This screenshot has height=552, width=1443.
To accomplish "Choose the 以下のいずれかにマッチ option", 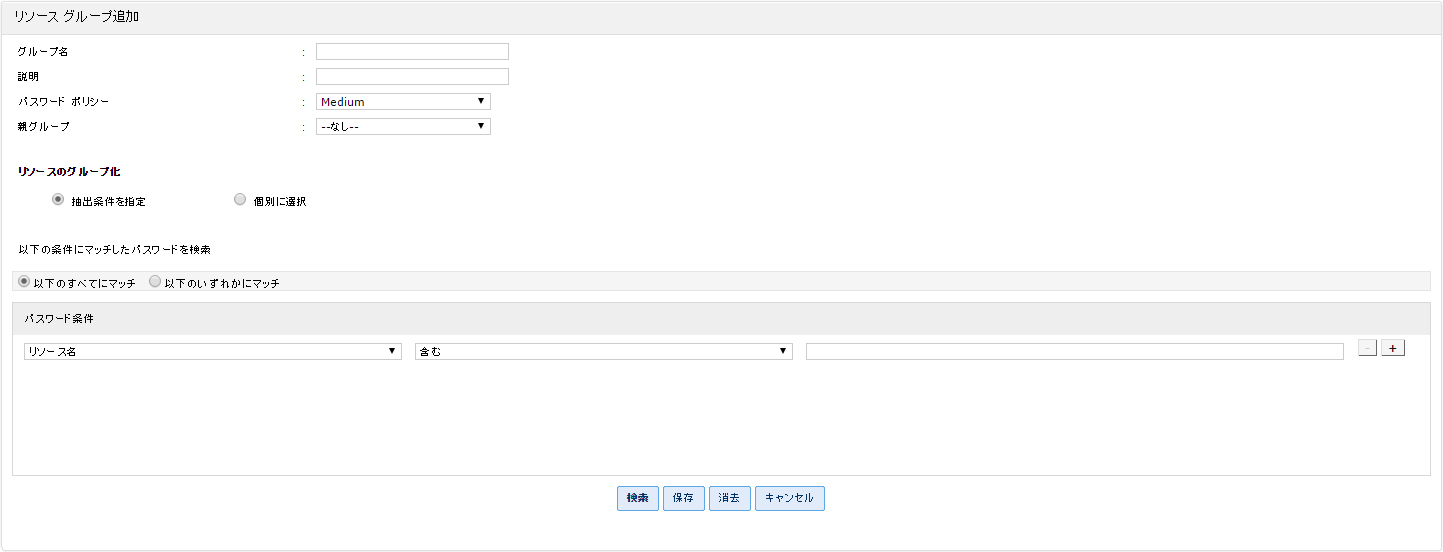I will (155, 282).
